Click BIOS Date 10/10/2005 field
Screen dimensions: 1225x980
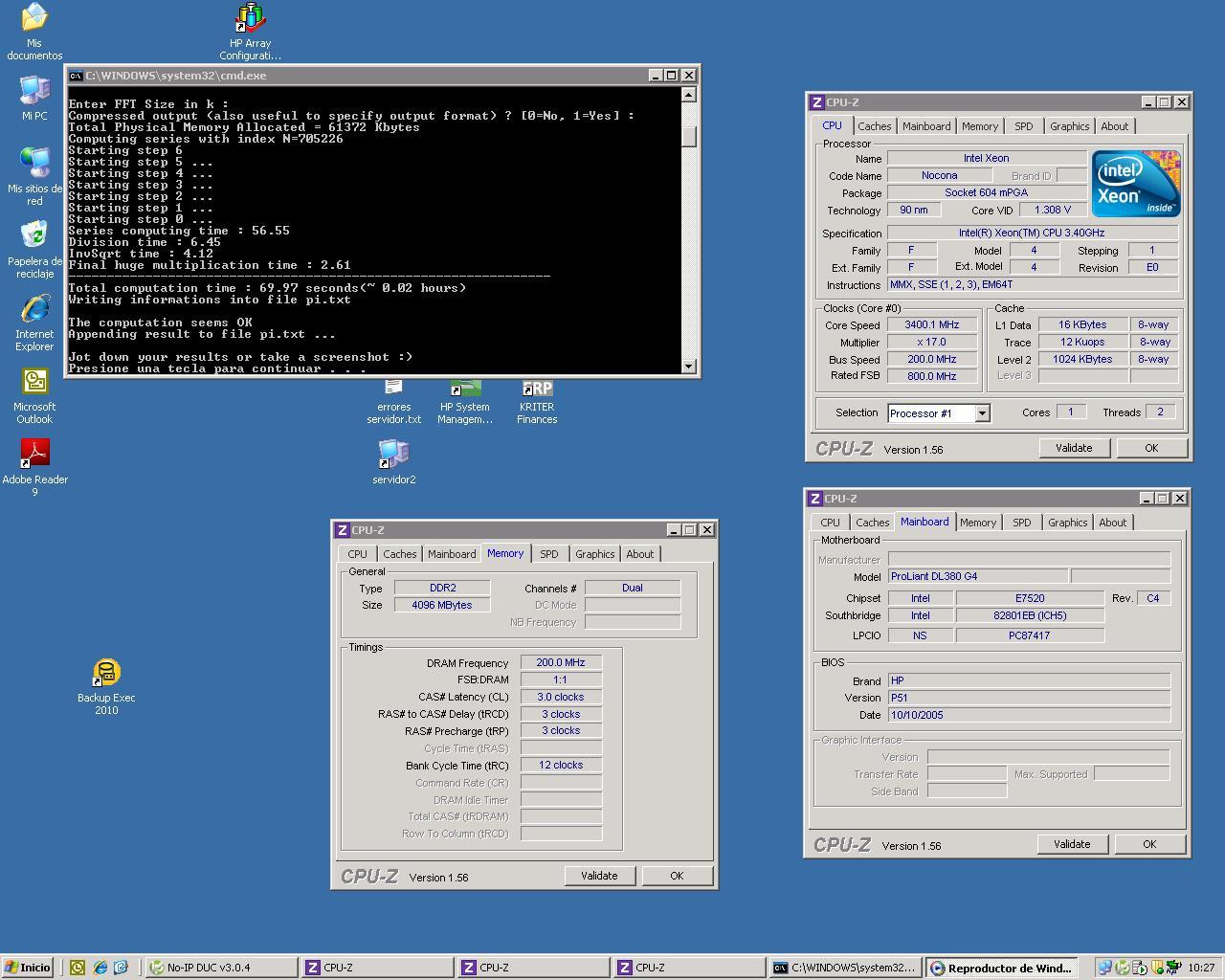[x=1029, y=715]
